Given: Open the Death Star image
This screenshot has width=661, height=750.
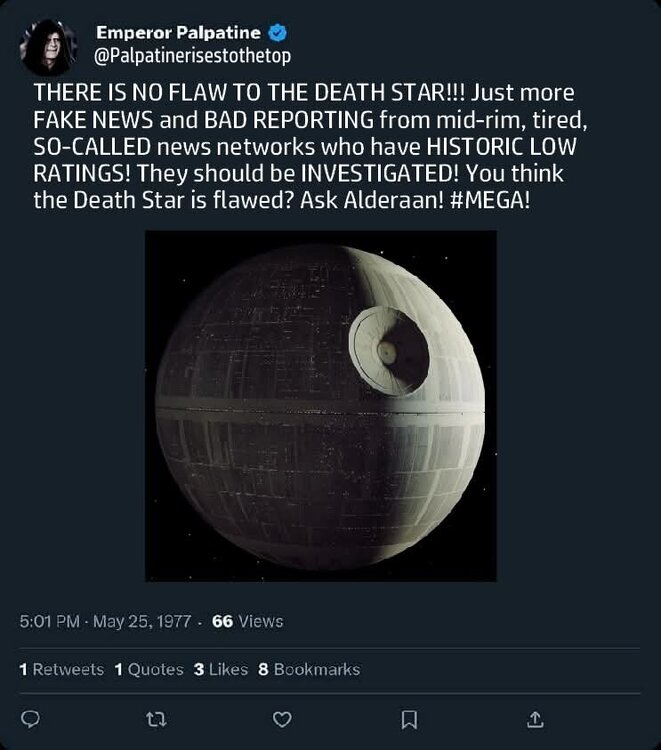Looking at the screenshot, I should 320,405.
